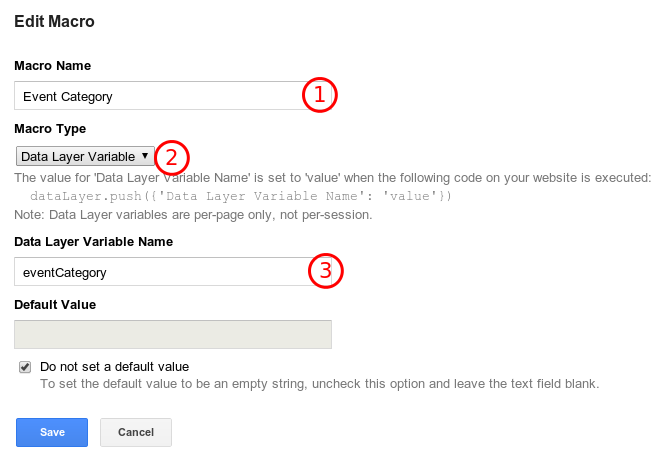Image resolution: width=669 pixels, height=457 pixels.
Task: Click the 'Data Layer Variable Name' label
Action: coord(93,242)
